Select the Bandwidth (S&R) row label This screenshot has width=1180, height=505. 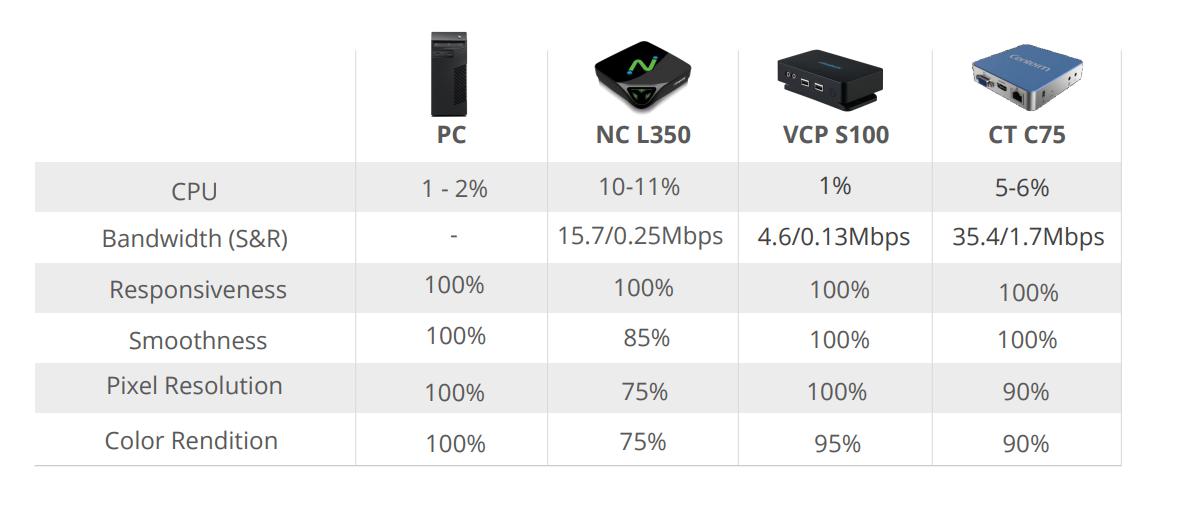tap(195, 239)
